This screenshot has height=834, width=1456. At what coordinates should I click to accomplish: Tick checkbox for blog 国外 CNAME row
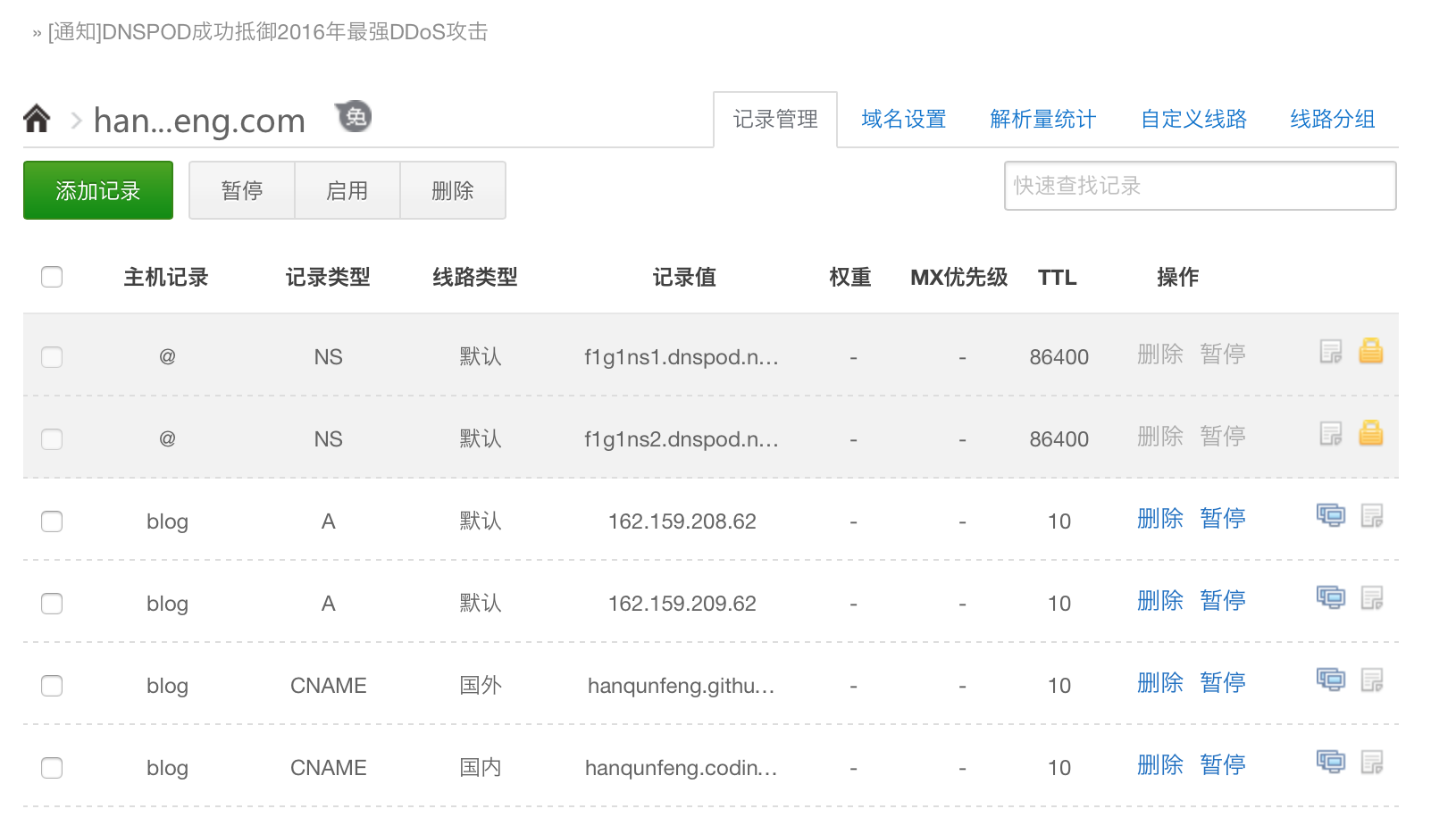[52, 686]
